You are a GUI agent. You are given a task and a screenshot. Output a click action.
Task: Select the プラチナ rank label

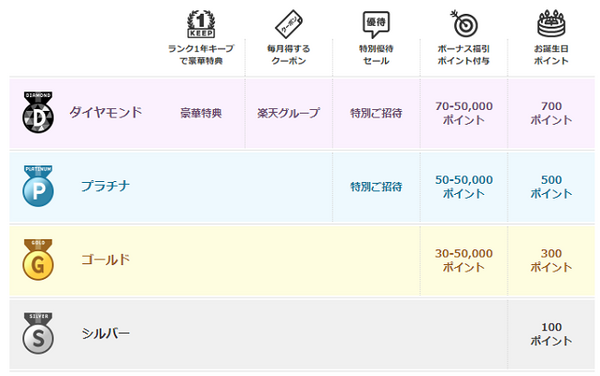click(106, 186)
